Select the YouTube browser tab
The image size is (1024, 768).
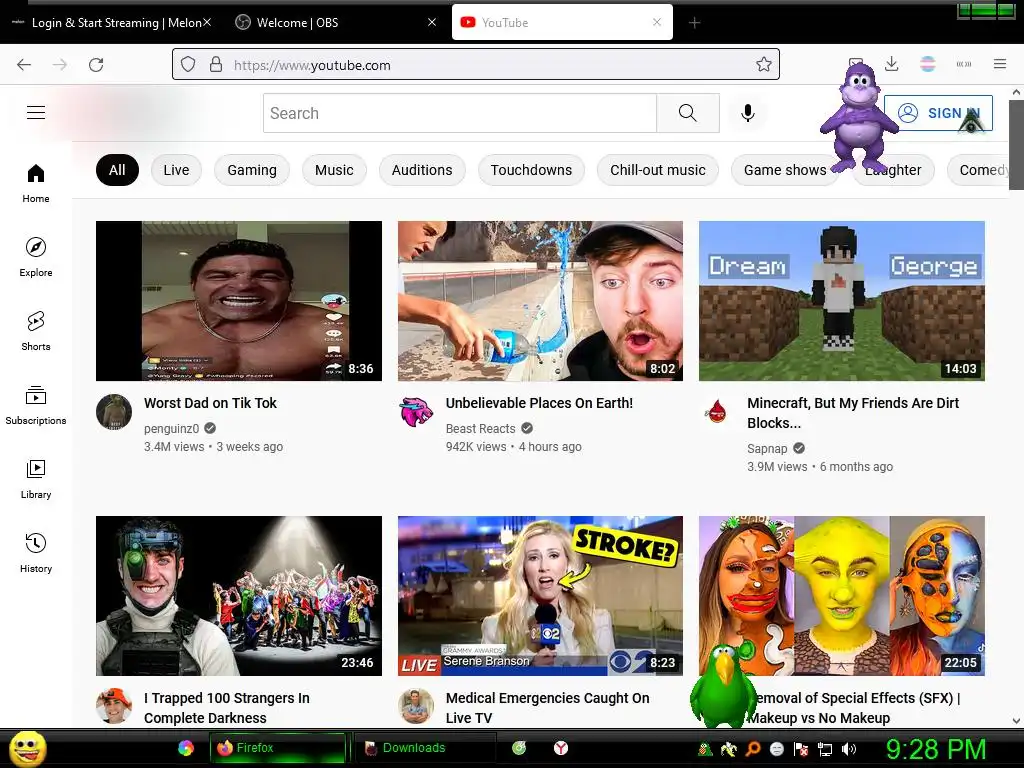pos(562,23)
